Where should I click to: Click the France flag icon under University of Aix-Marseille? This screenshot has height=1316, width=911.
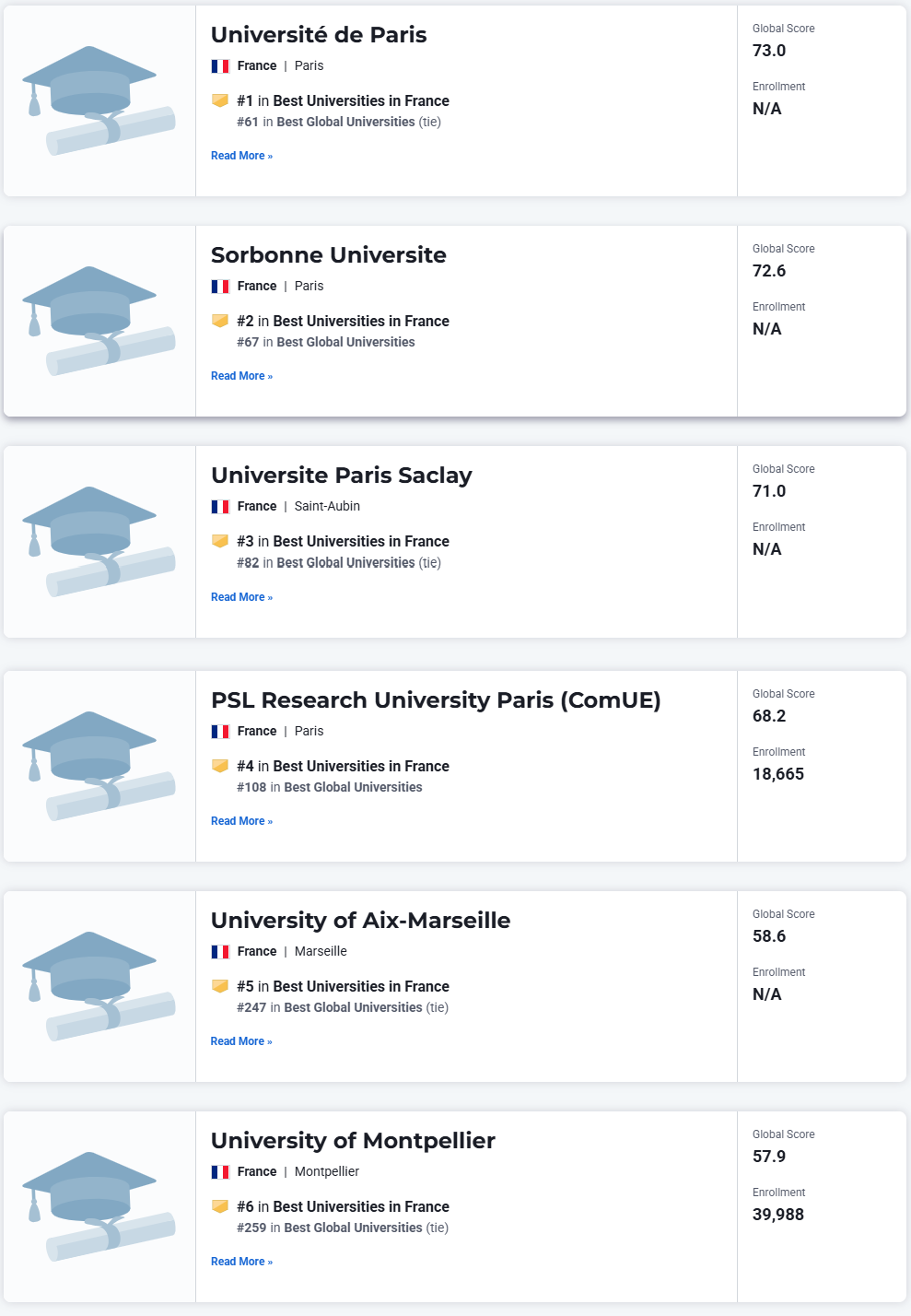220,952
